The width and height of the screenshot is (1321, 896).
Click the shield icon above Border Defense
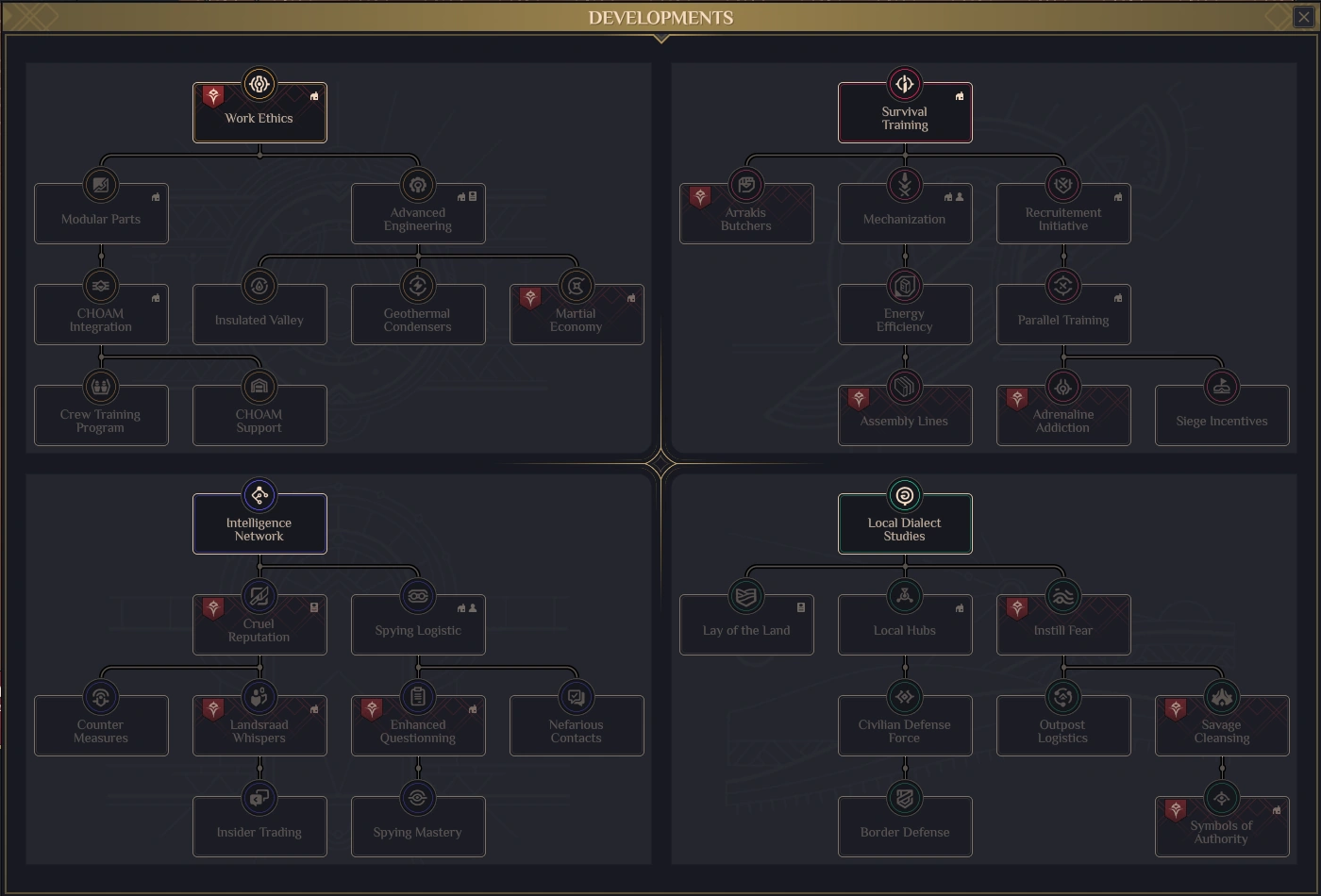point(905,798)
